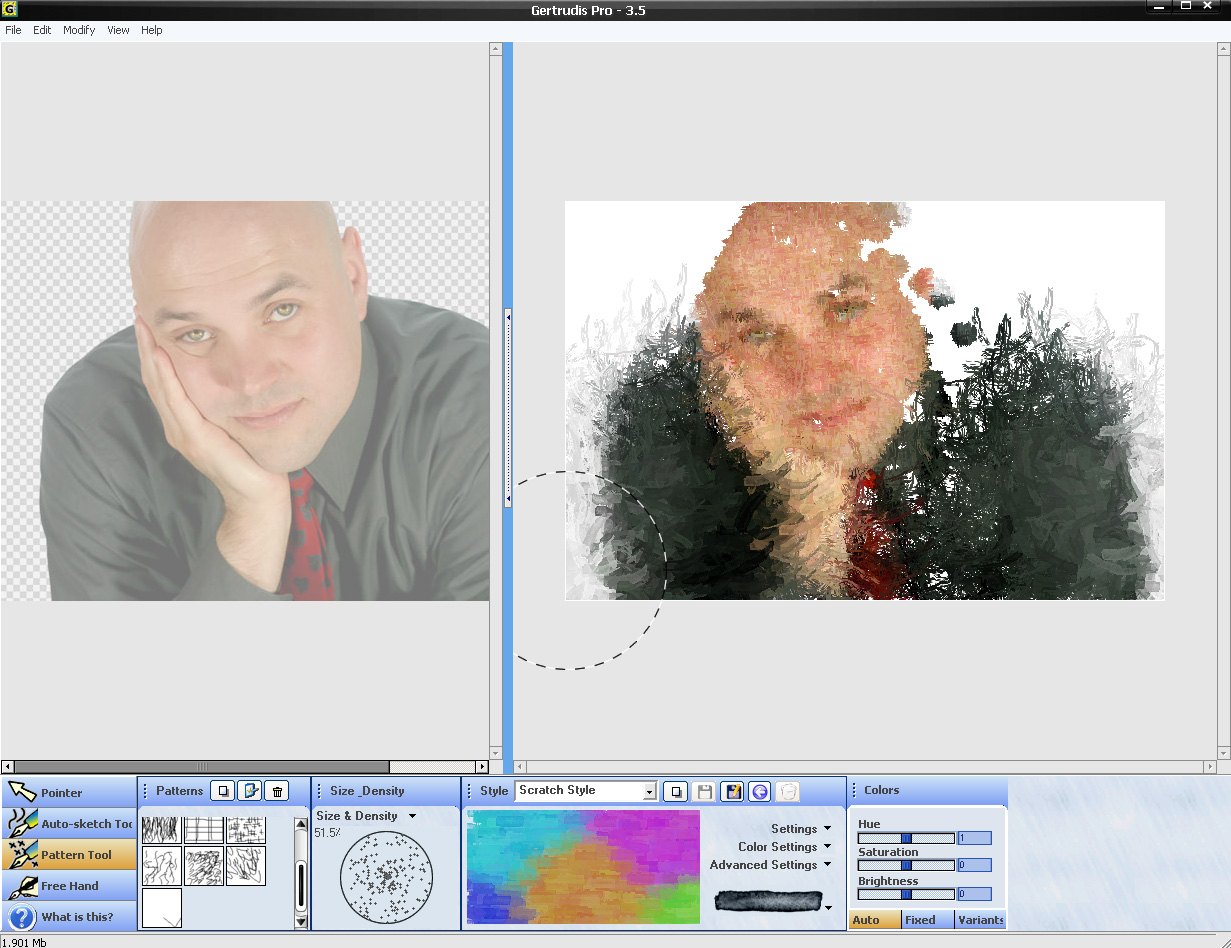Select the wavy scratches pattern thumbnail right of scribble
1231x948 pixels.
click(x=245, y=866)
